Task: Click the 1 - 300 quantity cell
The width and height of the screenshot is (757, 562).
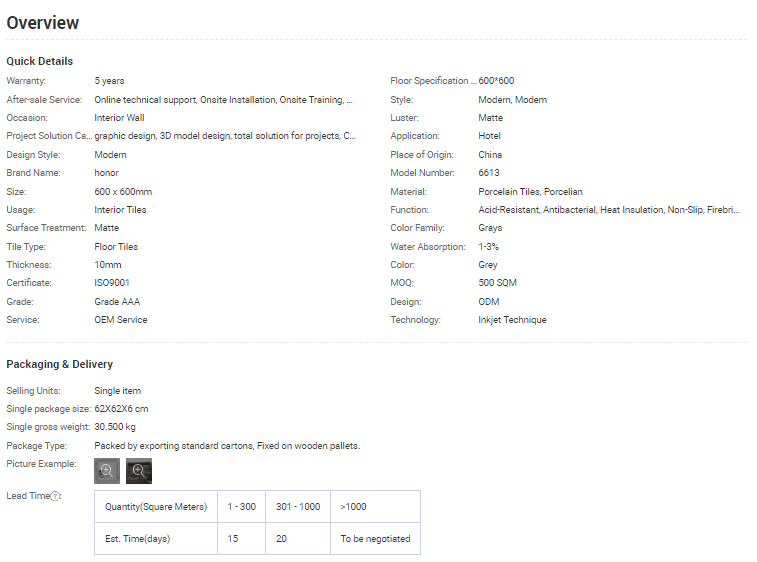Action: coord(241,507)
